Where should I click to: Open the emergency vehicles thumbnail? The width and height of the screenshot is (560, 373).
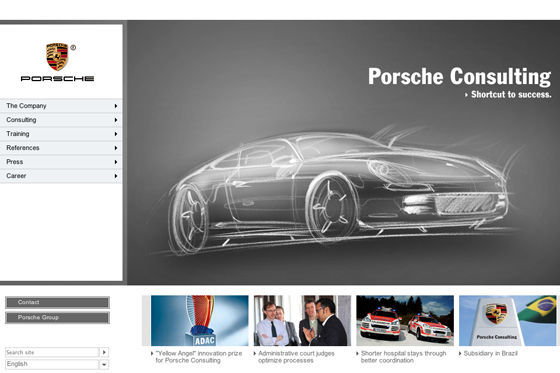[x=405, y=320]
